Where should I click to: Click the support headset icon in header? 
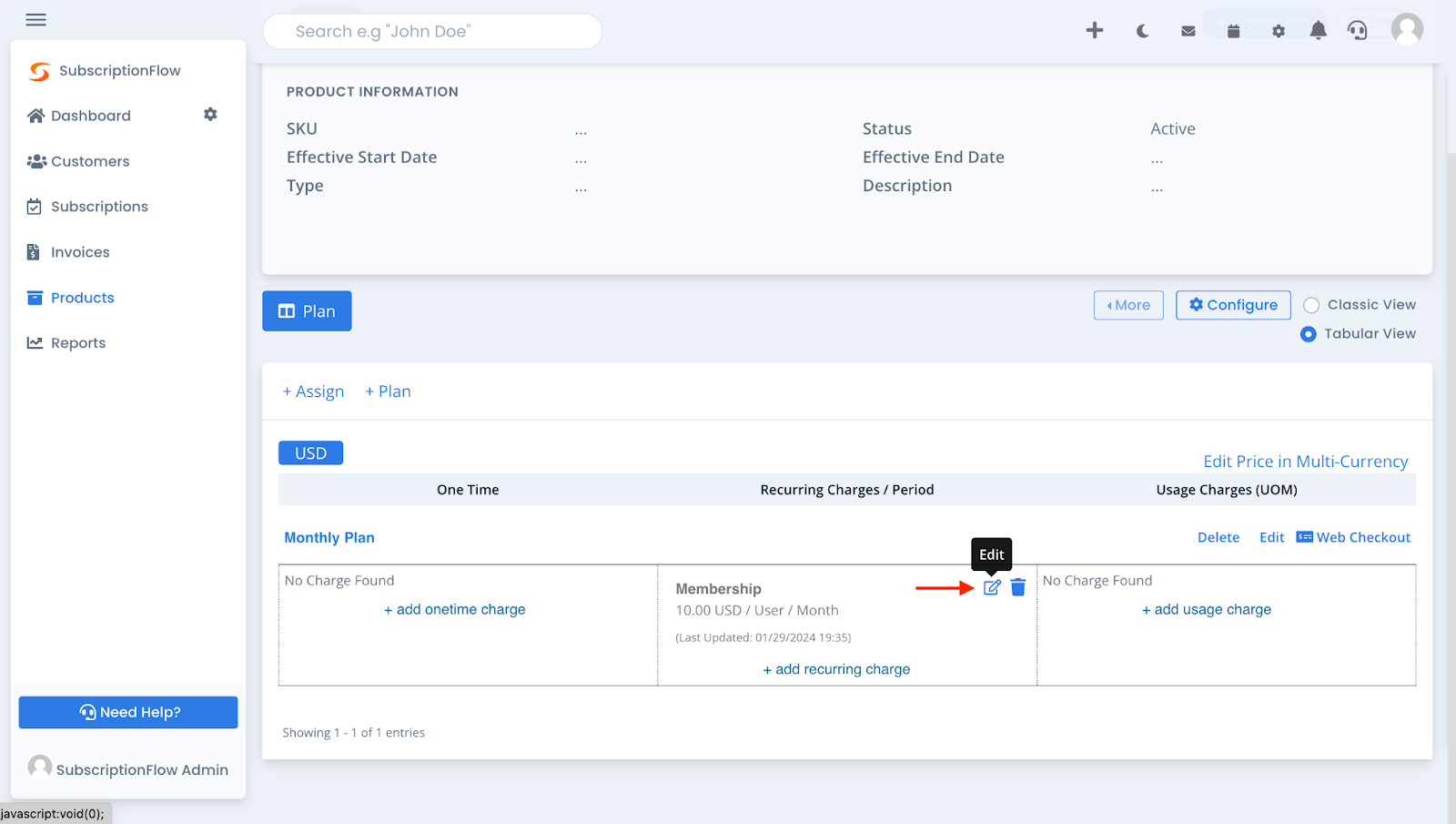click(x=1357, y=30)
